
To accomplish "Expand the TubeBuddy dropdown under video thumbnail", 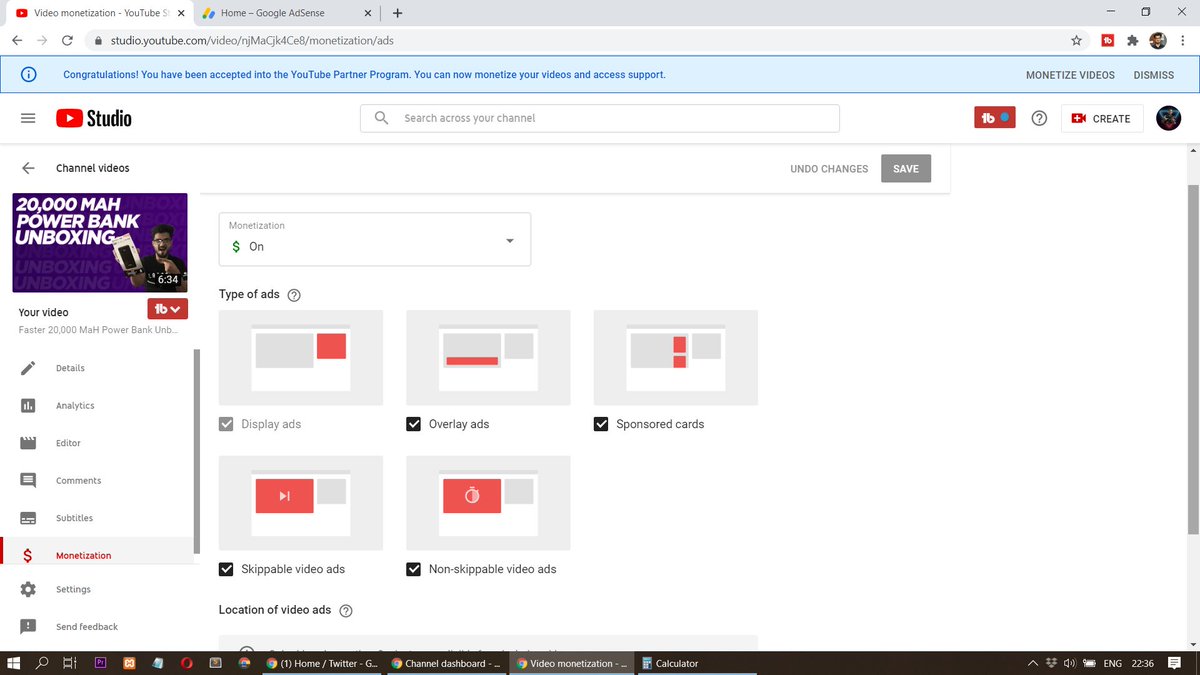I will point(168,309).
